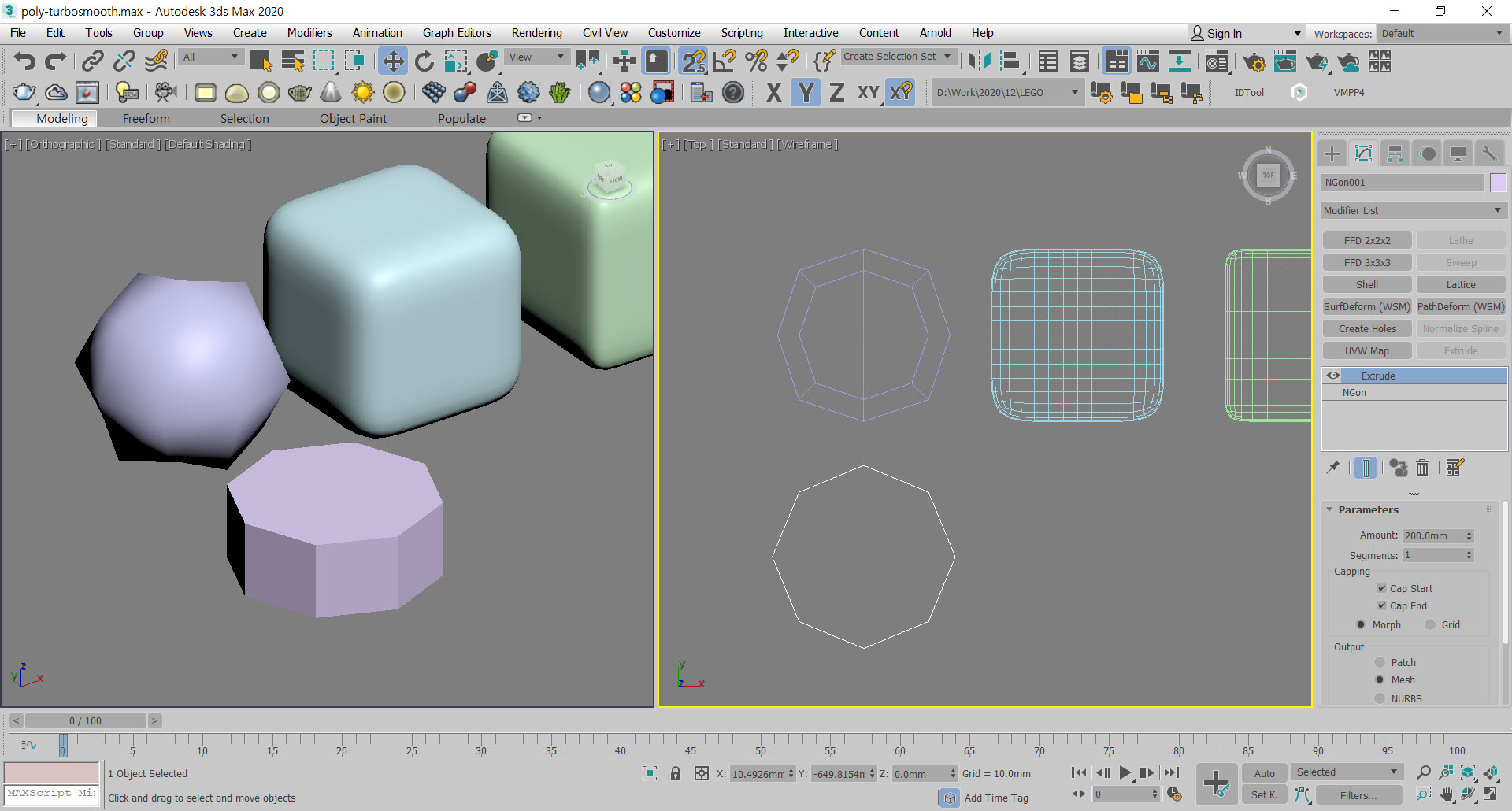Click the UVW Map modifier button
Viewport: 1512px width, 811px height.
[1367, 350]
